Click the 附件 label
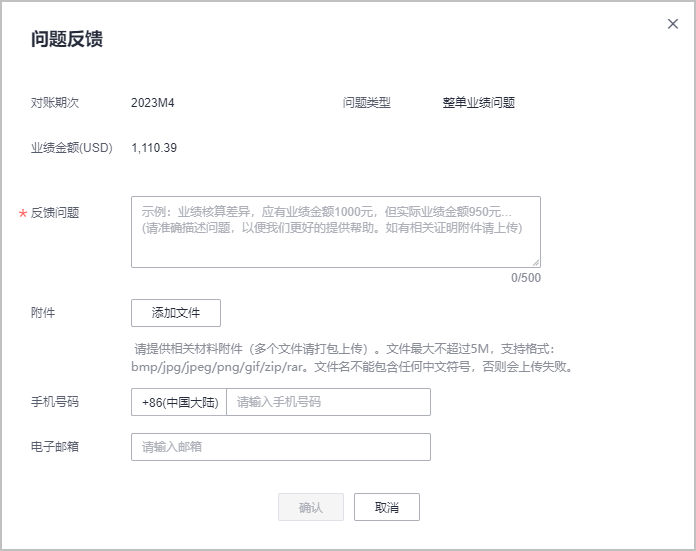This screenshot has width=696, height=551. coord(43,313)
